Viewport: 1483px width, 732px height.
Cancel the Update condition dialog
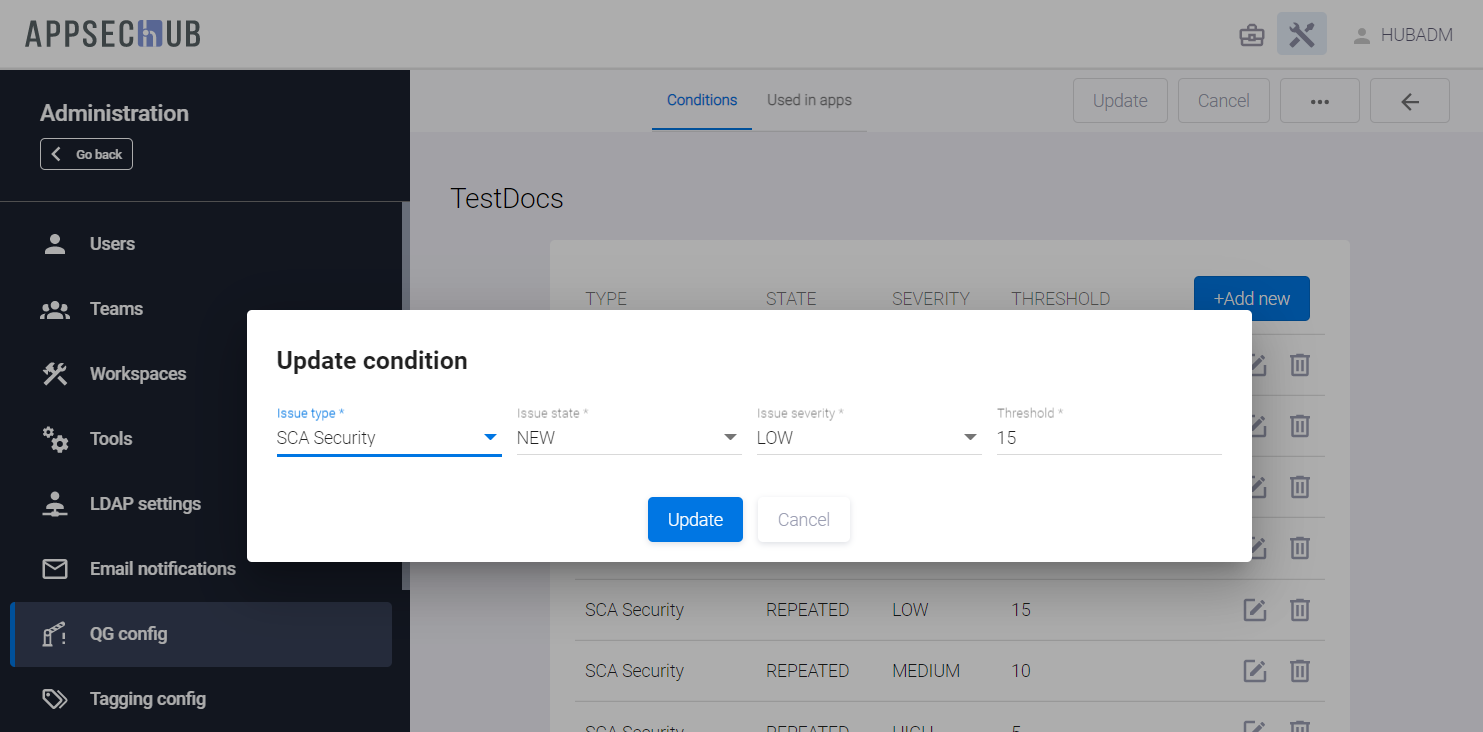point(803,520)
